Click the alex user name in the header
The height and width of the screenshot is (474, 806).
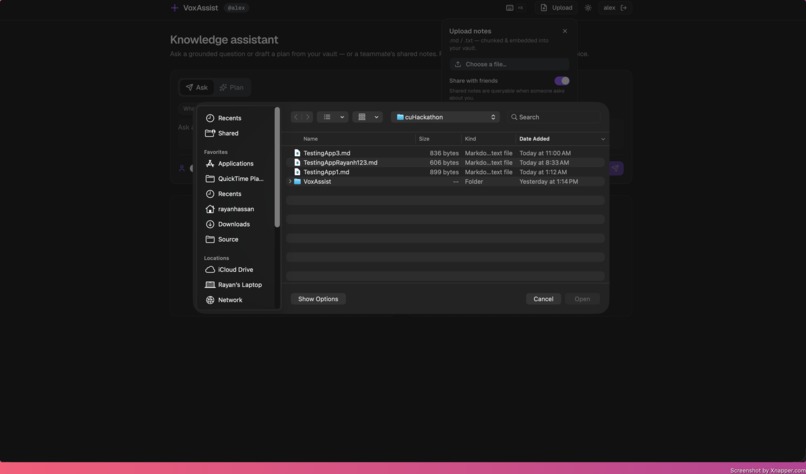(x=609, y=8)
